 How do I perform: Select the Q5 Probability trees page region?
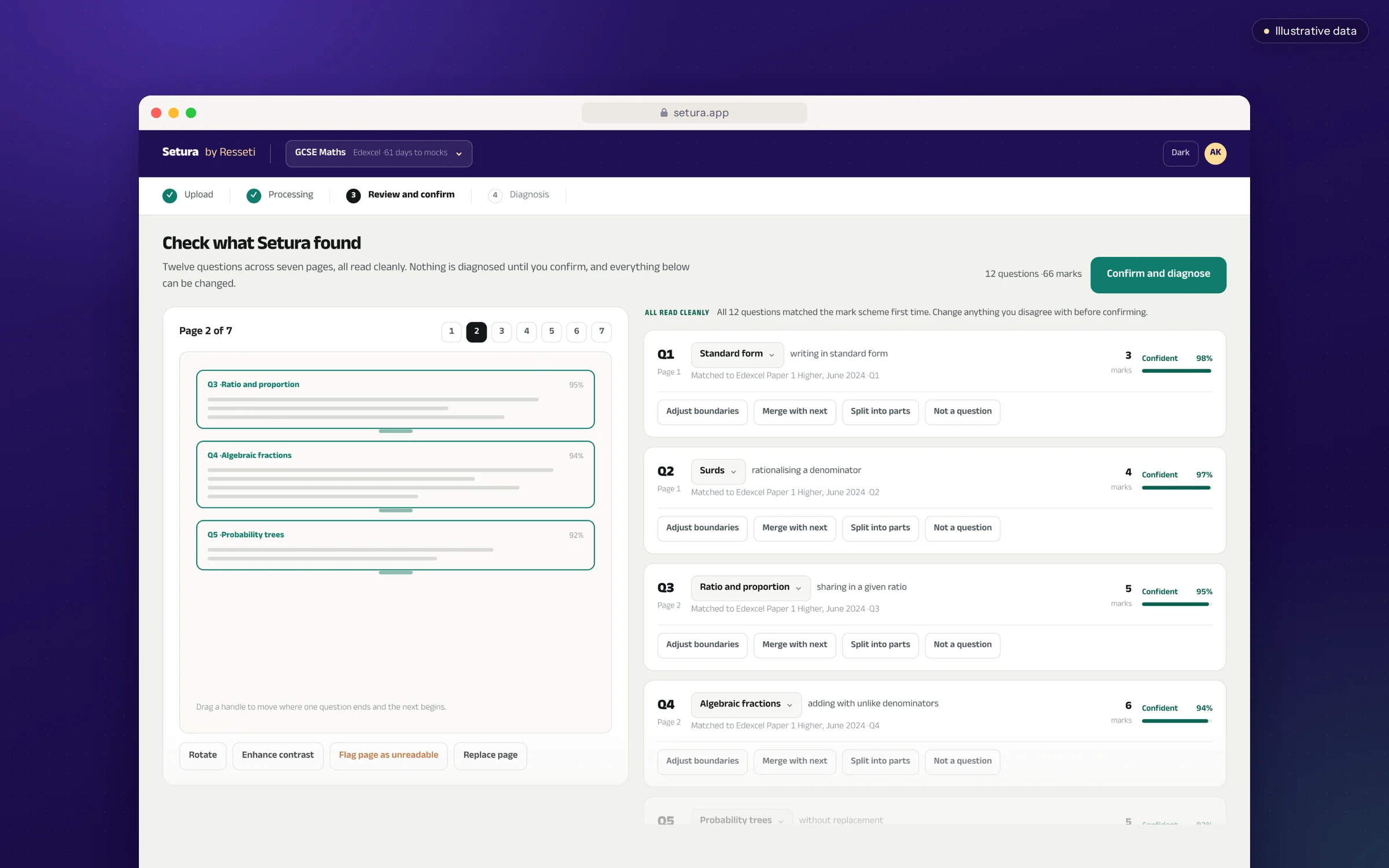click(x=395, y=545)
